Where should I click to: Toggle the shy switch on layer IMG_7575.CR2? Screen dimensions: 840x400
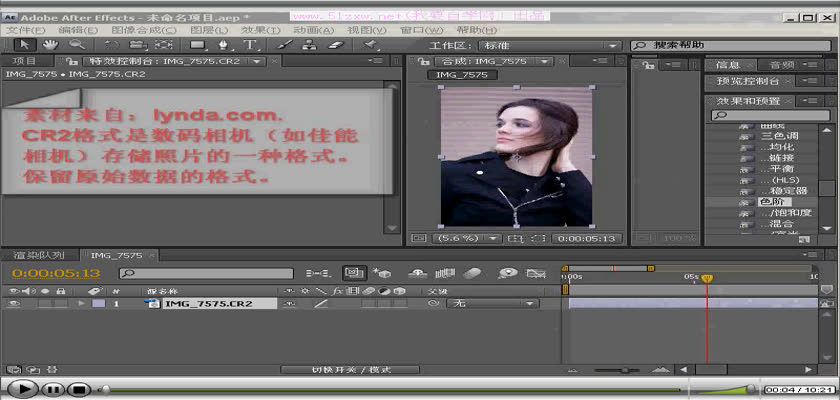point(289,304)
